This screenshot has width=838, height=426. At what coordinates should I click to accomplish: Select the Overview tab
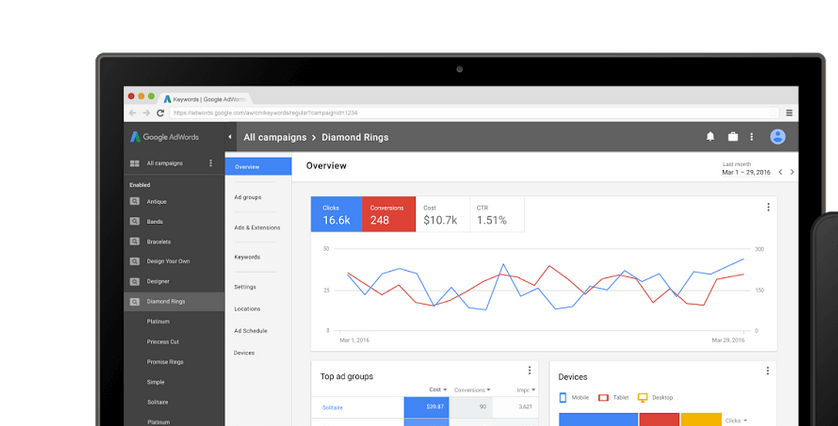(258, 167)
